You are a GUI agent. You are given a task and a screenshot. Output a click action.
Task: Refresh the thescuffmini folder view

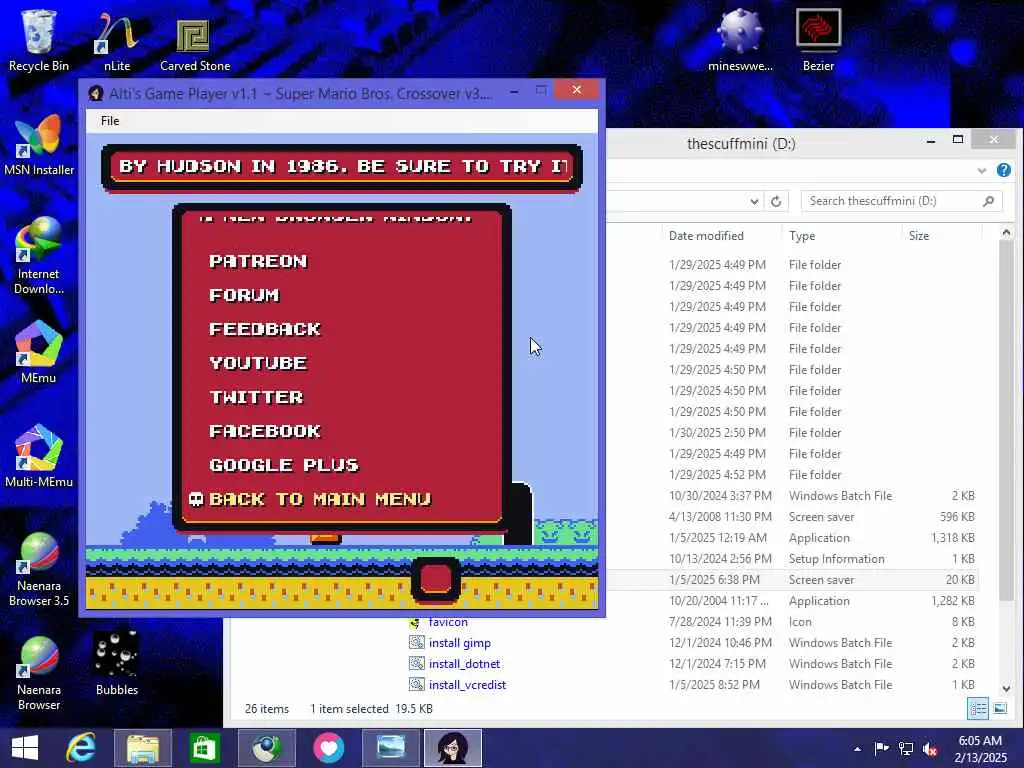[x=776, y=201]
